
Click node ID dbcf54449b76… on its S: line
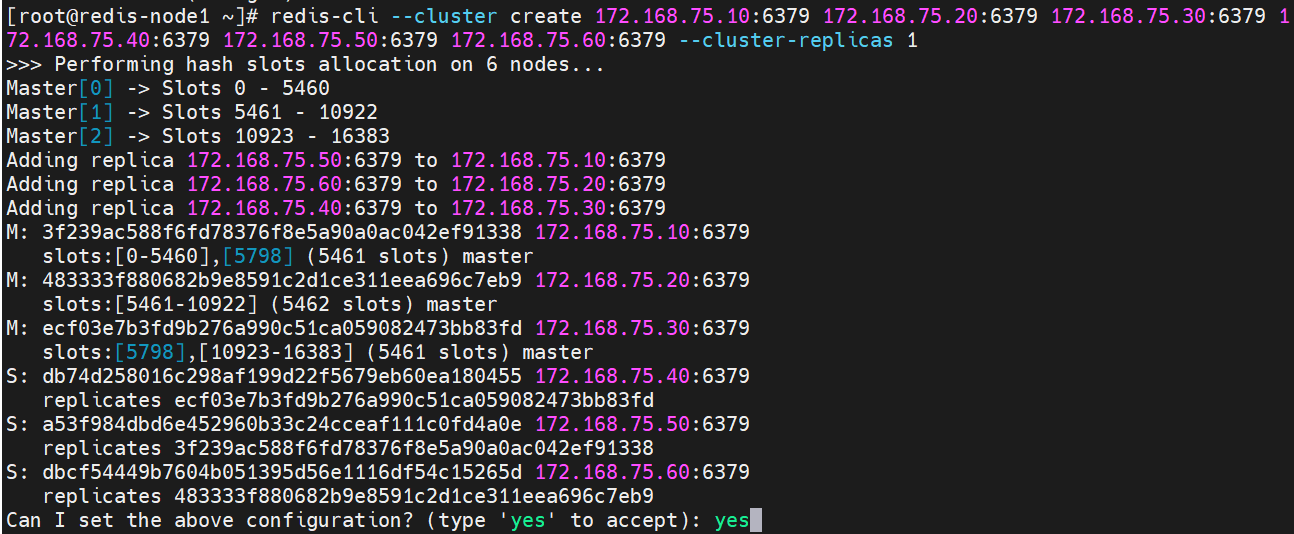pos(283,472)
